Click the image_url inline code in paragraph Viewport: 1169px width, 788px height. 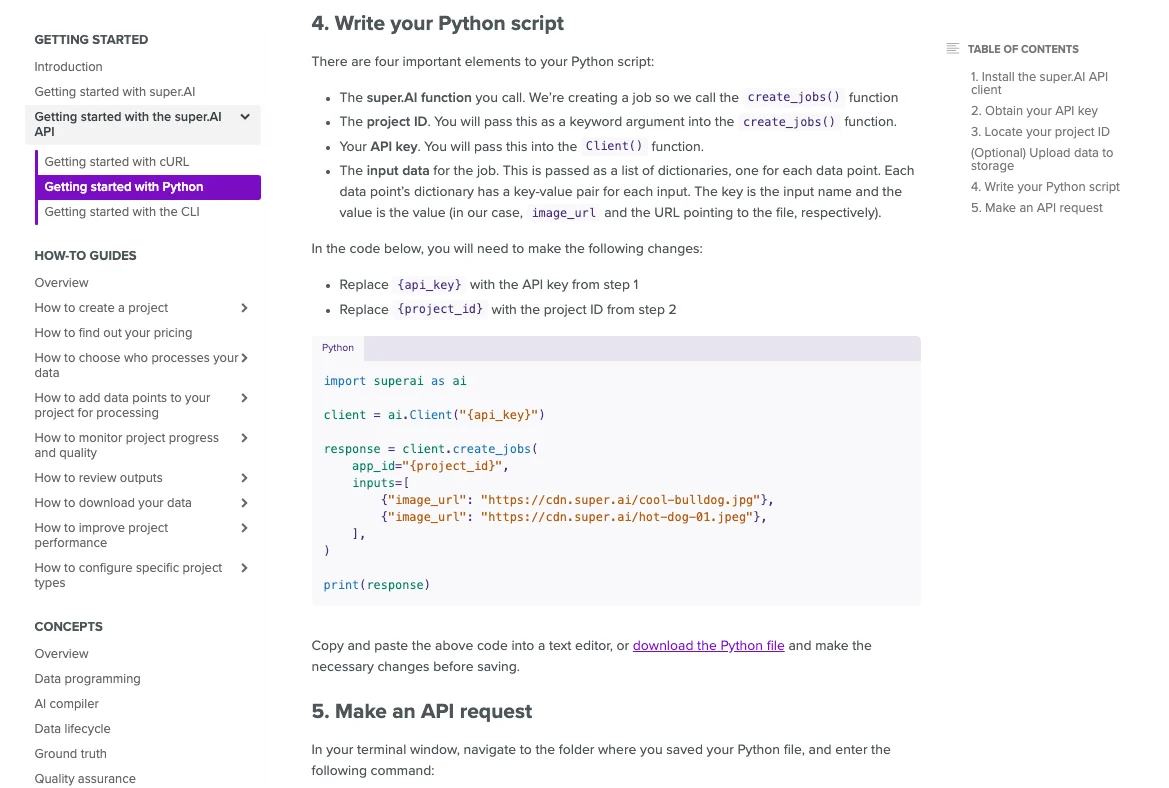tap(564, 213)
